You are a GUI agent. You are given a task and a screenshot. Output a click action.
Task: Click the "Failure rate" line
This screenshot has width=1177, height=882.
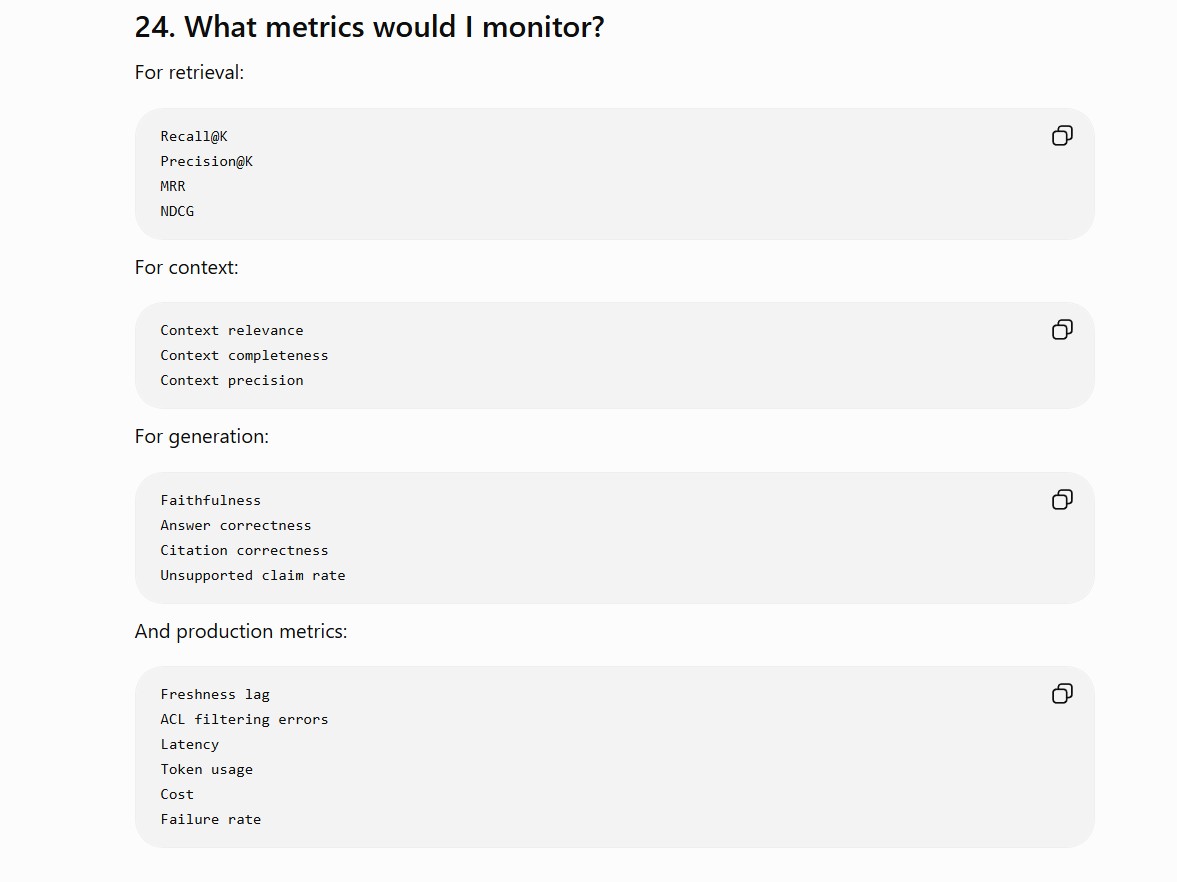[211, 819]
